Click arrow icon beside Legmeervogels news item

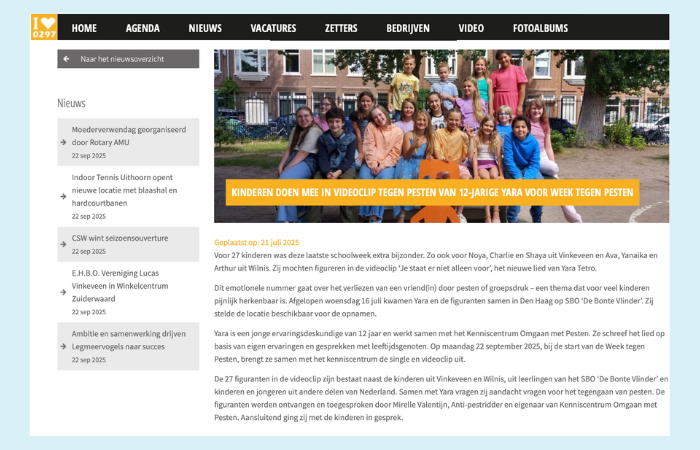click(63, 346)
